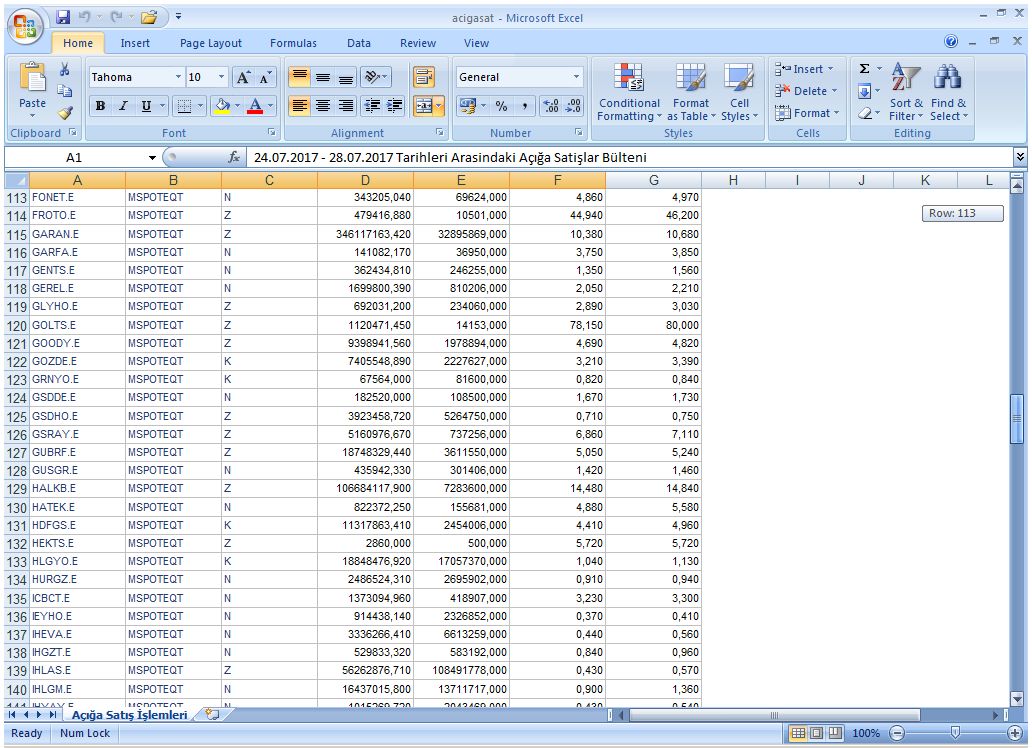Apply the red font color
This screenshot has height=748, width=1032.
[x=255, y=105]
